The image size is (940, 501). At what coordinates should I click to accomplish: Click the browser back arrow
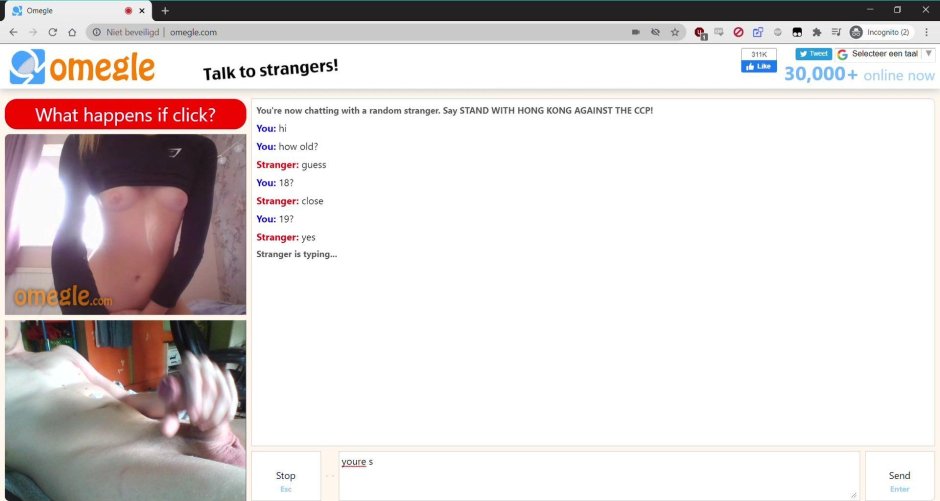click(x=13, y=32)
